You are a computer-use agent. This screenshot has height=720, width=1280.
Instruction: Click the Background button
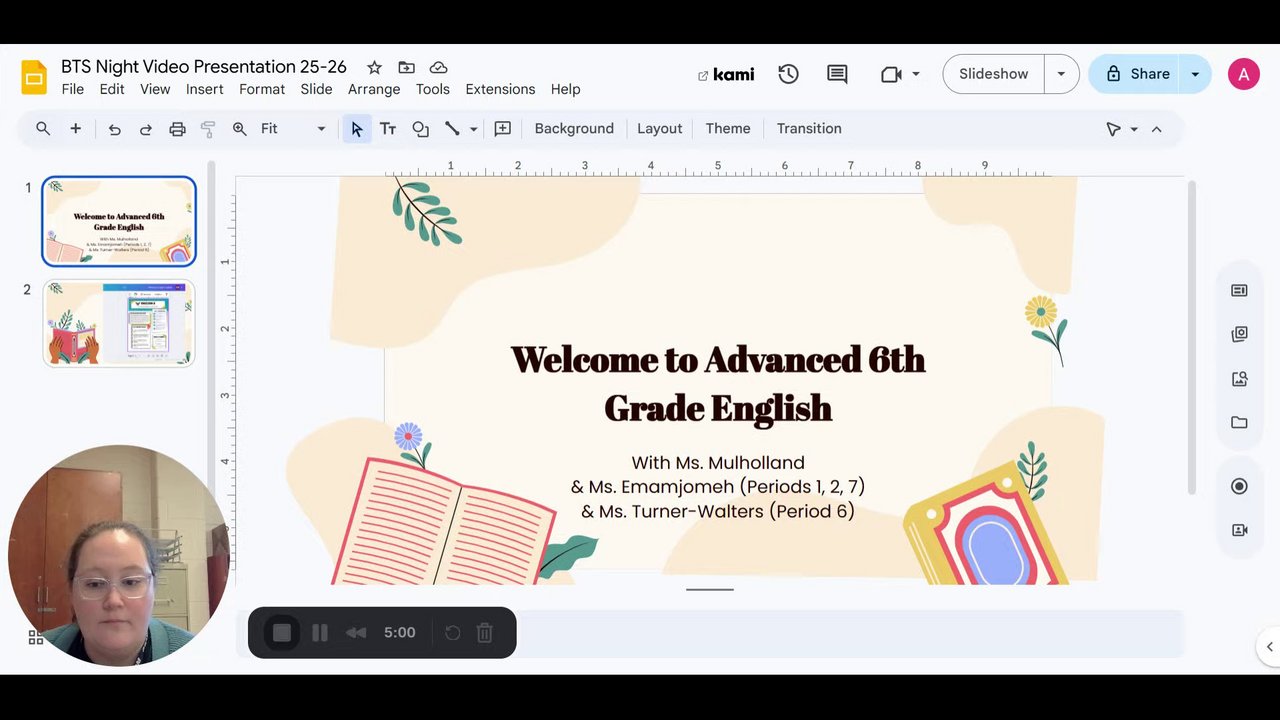click(574, 129)
